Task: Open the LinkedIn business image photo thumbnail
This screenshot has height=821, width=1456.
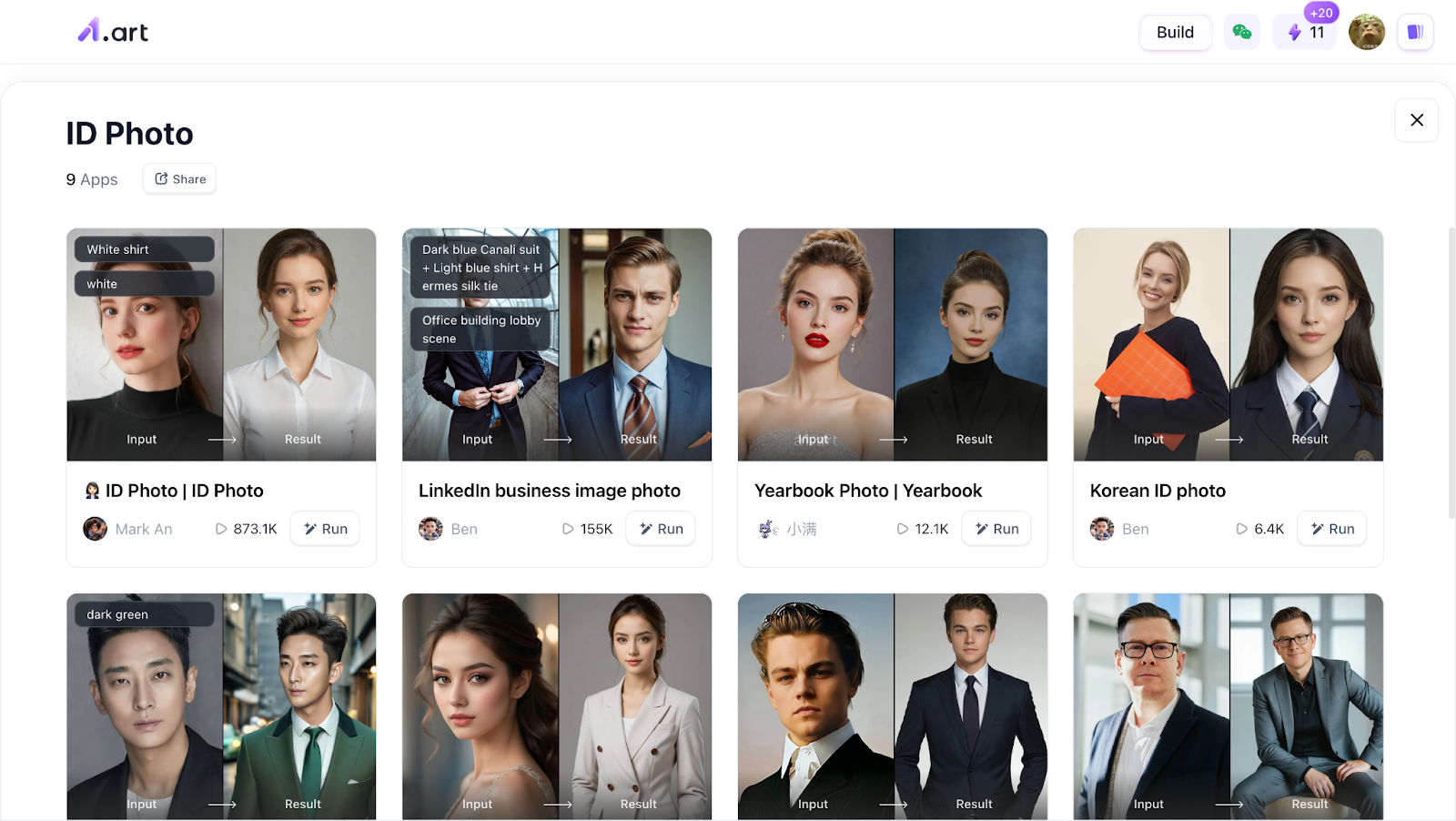Action: tap(557, 345)
